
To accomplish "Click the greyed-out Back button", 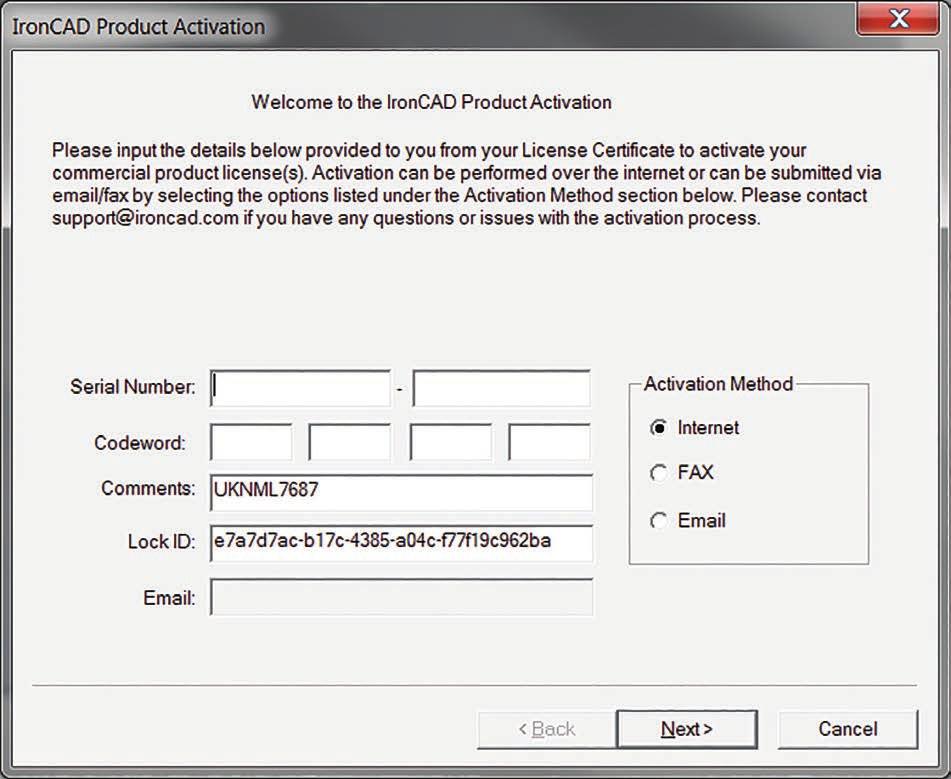I will coord(546,729).
